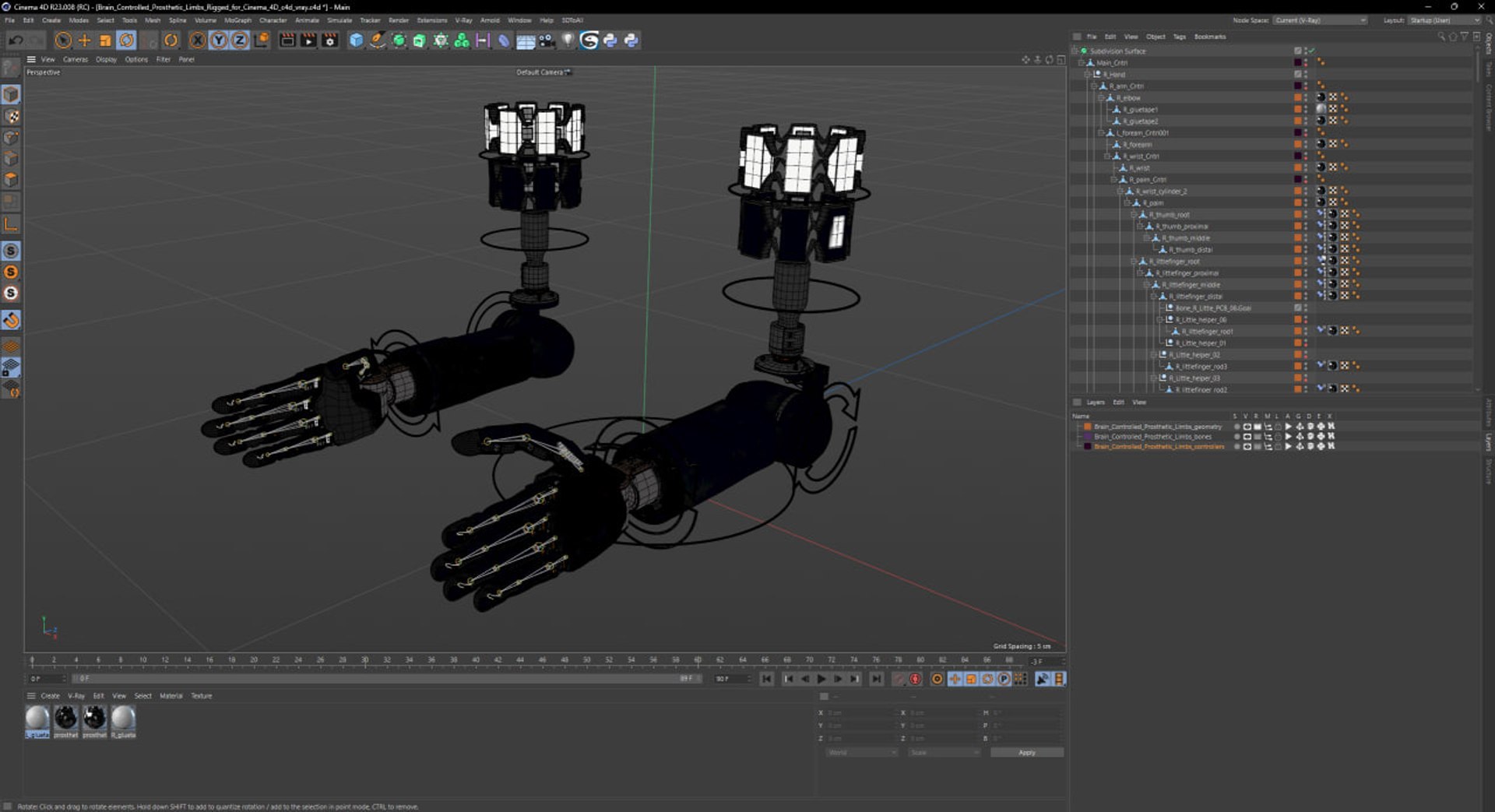Add a Cube primitive object
The image size is (1495, 812).
coord(356,40)
